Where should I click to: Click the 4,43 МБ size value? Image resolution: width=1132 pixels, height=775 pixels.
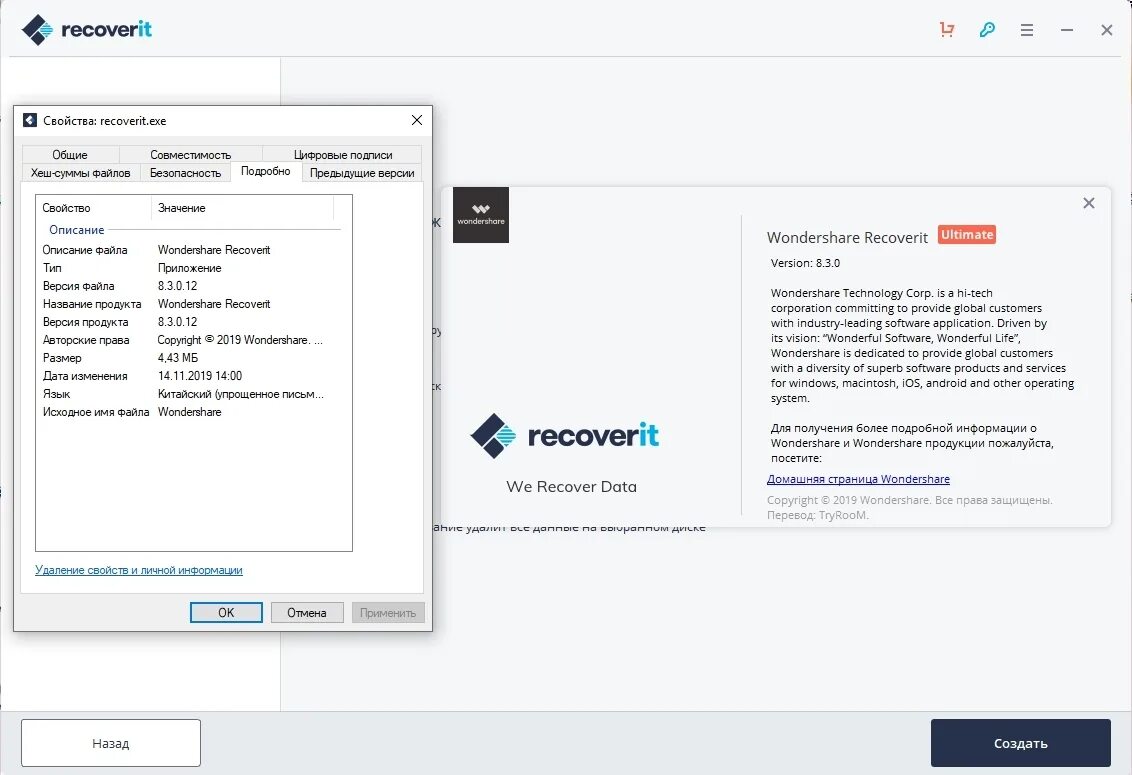(178, 358)
